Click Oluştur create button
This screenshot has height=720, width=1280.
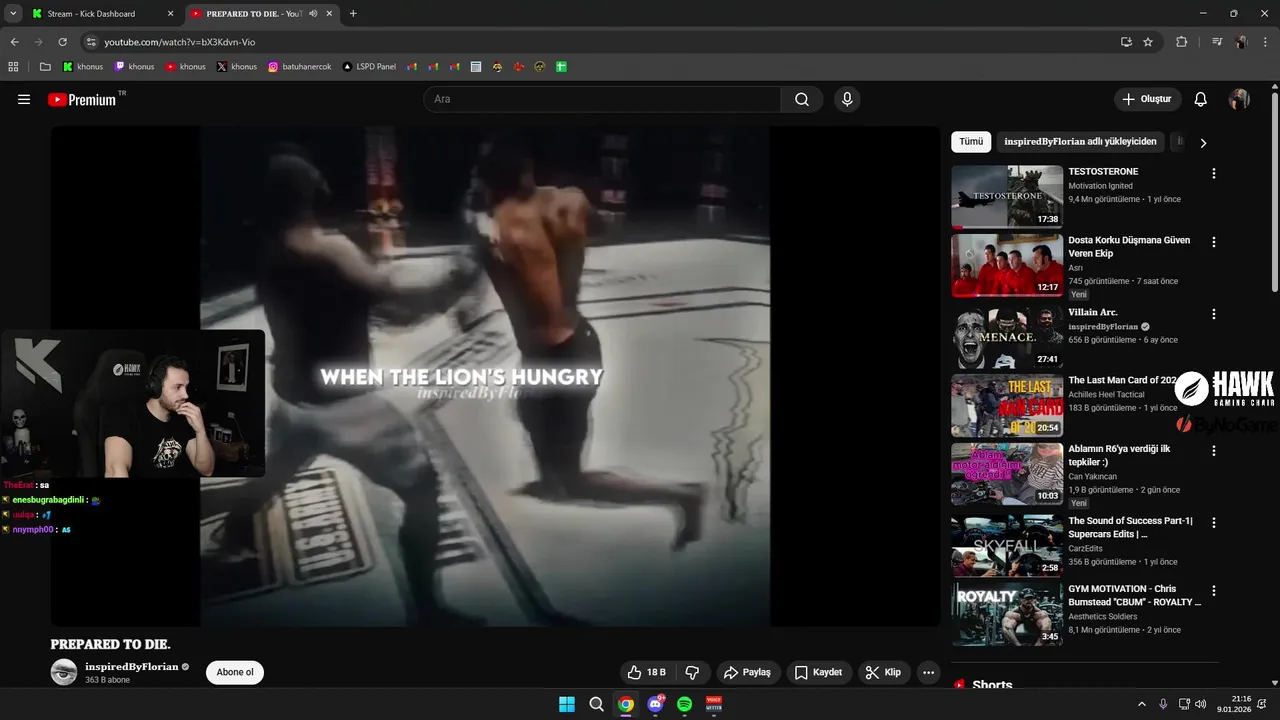point(1148,99)
